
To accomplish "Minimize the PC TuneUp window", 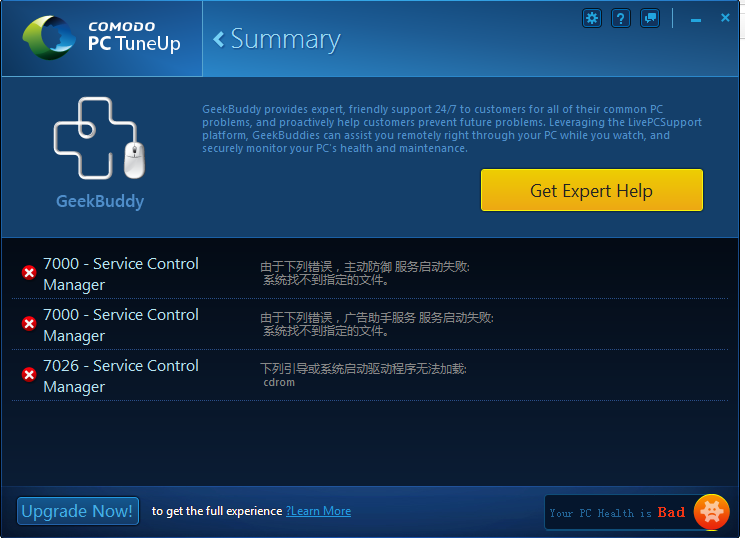I will (x=696, y=19).
